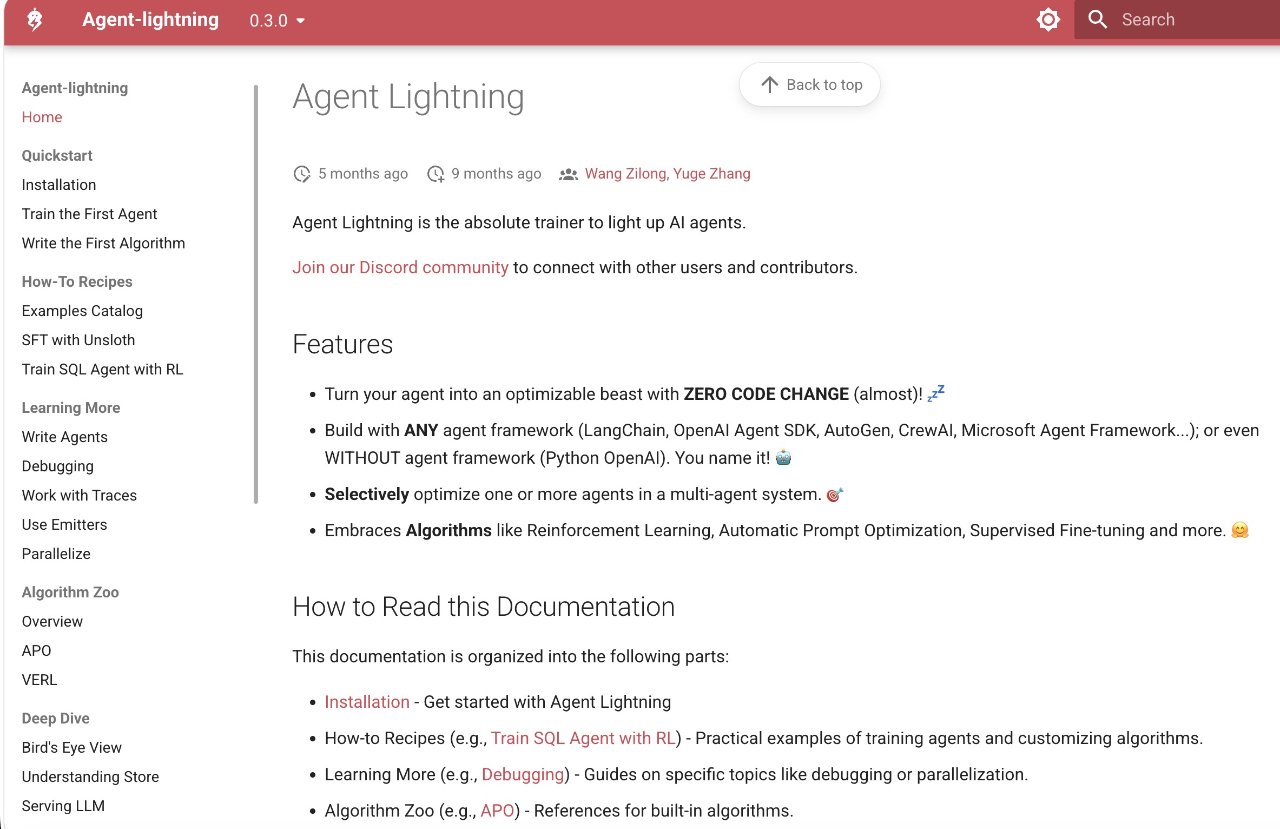Click the '9 months ago' timestamp
This screenshot has height=829, width=1280.
click(x=496, y=174)
